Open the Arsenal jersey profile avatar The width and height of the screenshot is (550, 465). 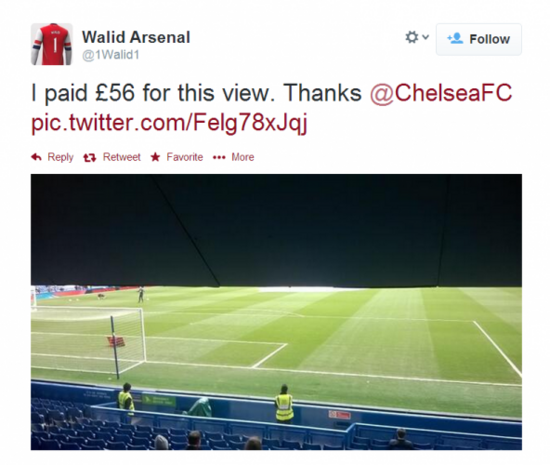[52, 44]
